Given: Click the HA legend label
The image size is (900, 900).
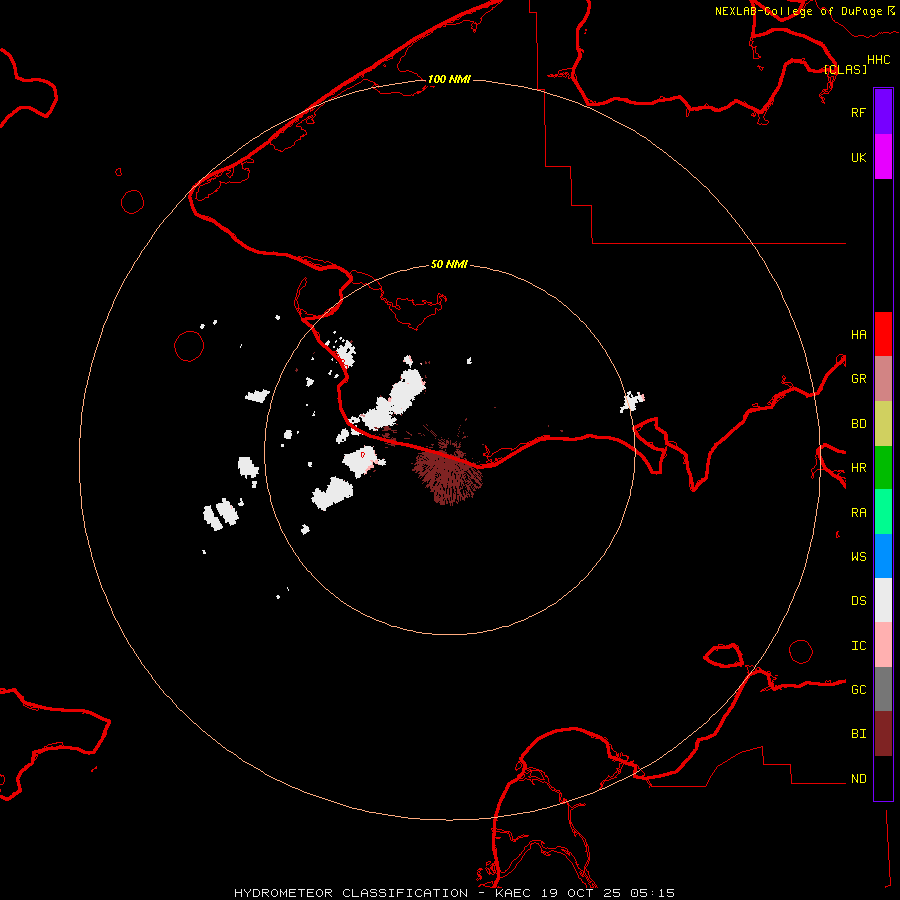Looking at the screenshot, I should [858, 334].
